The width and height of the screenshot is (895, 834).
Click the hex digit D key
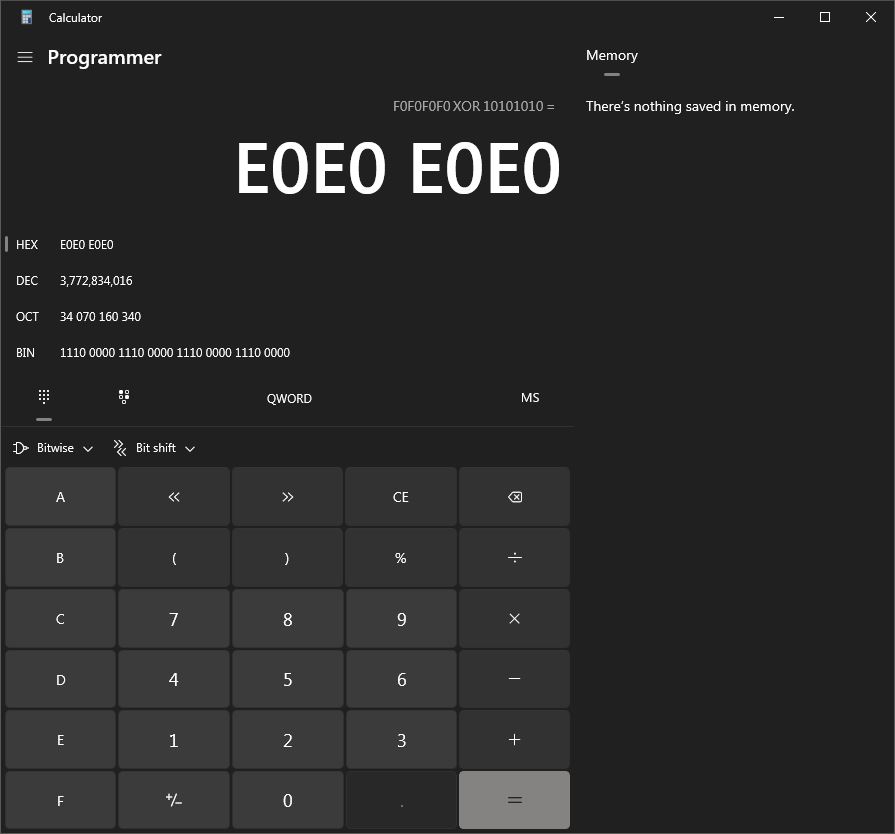point(61,679)
